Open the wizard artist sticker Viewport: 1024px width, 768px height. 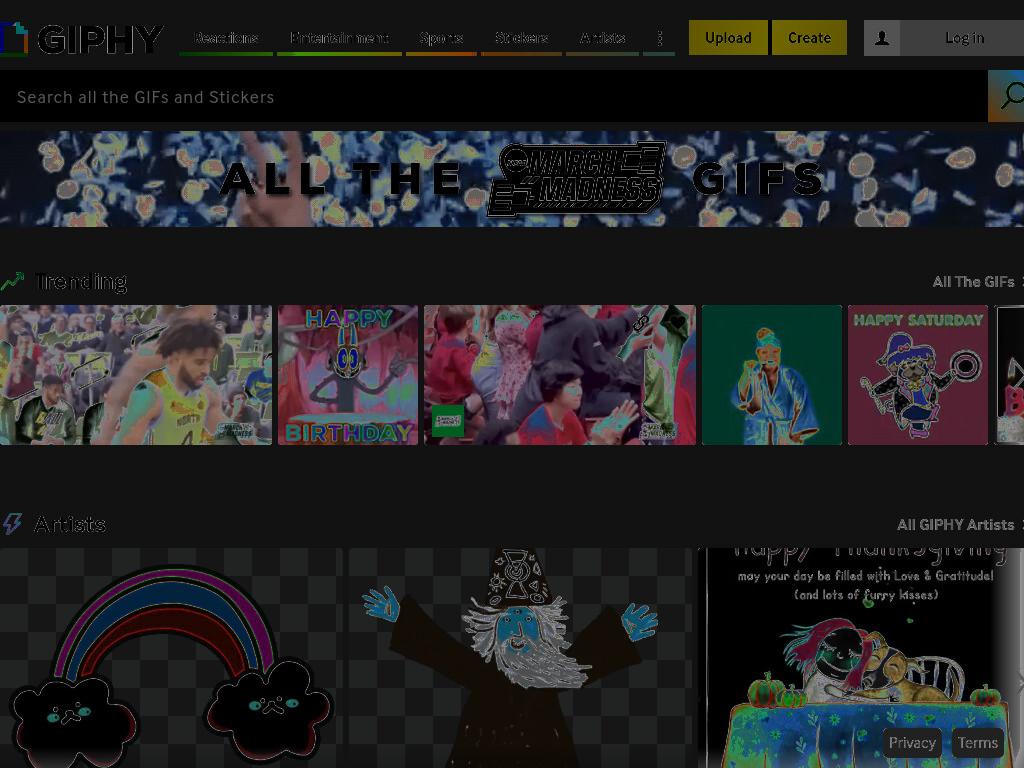click(520, 658)
